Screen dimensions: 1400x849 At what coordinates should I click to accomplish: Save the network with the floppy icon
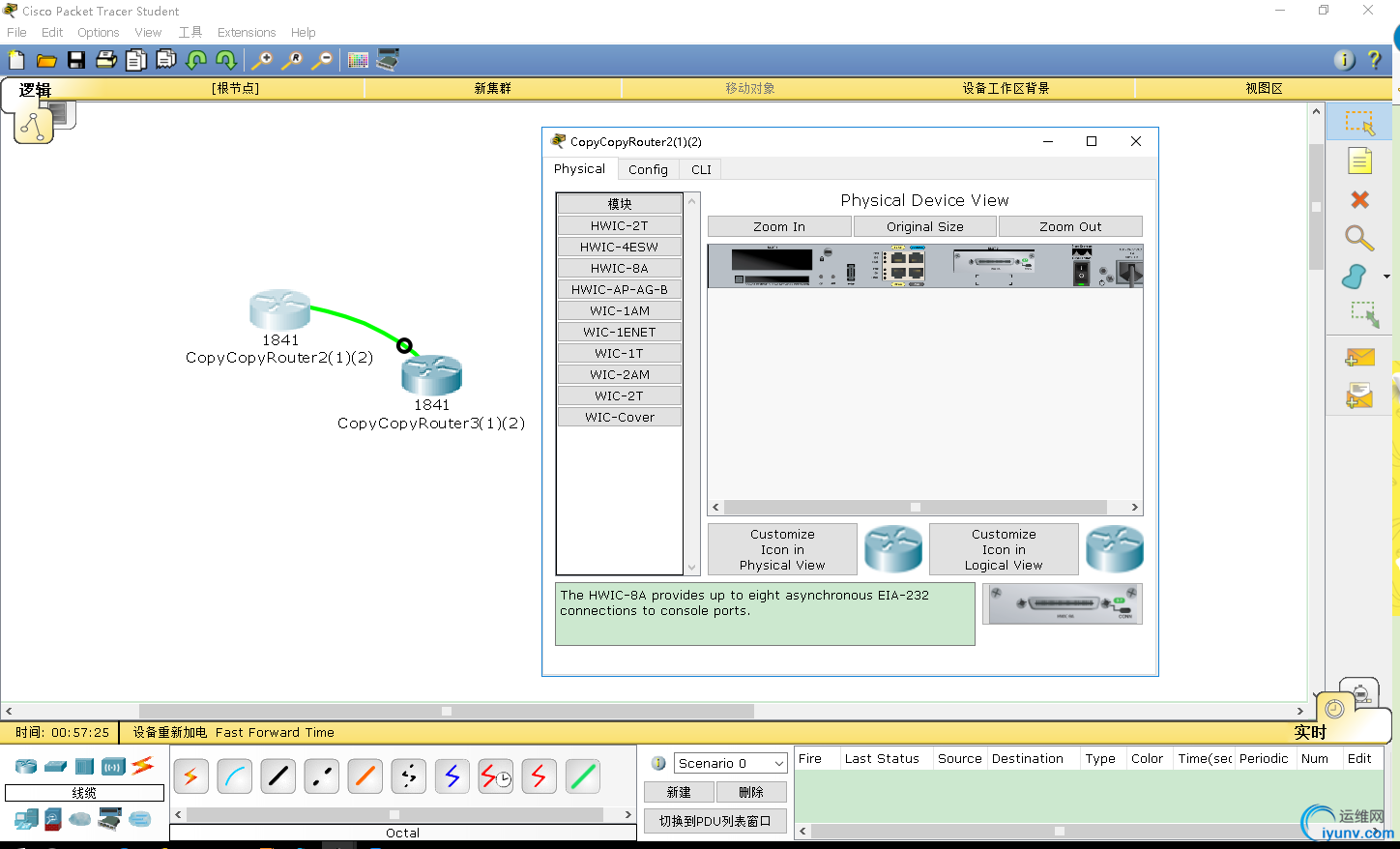[x=76, y=60]
